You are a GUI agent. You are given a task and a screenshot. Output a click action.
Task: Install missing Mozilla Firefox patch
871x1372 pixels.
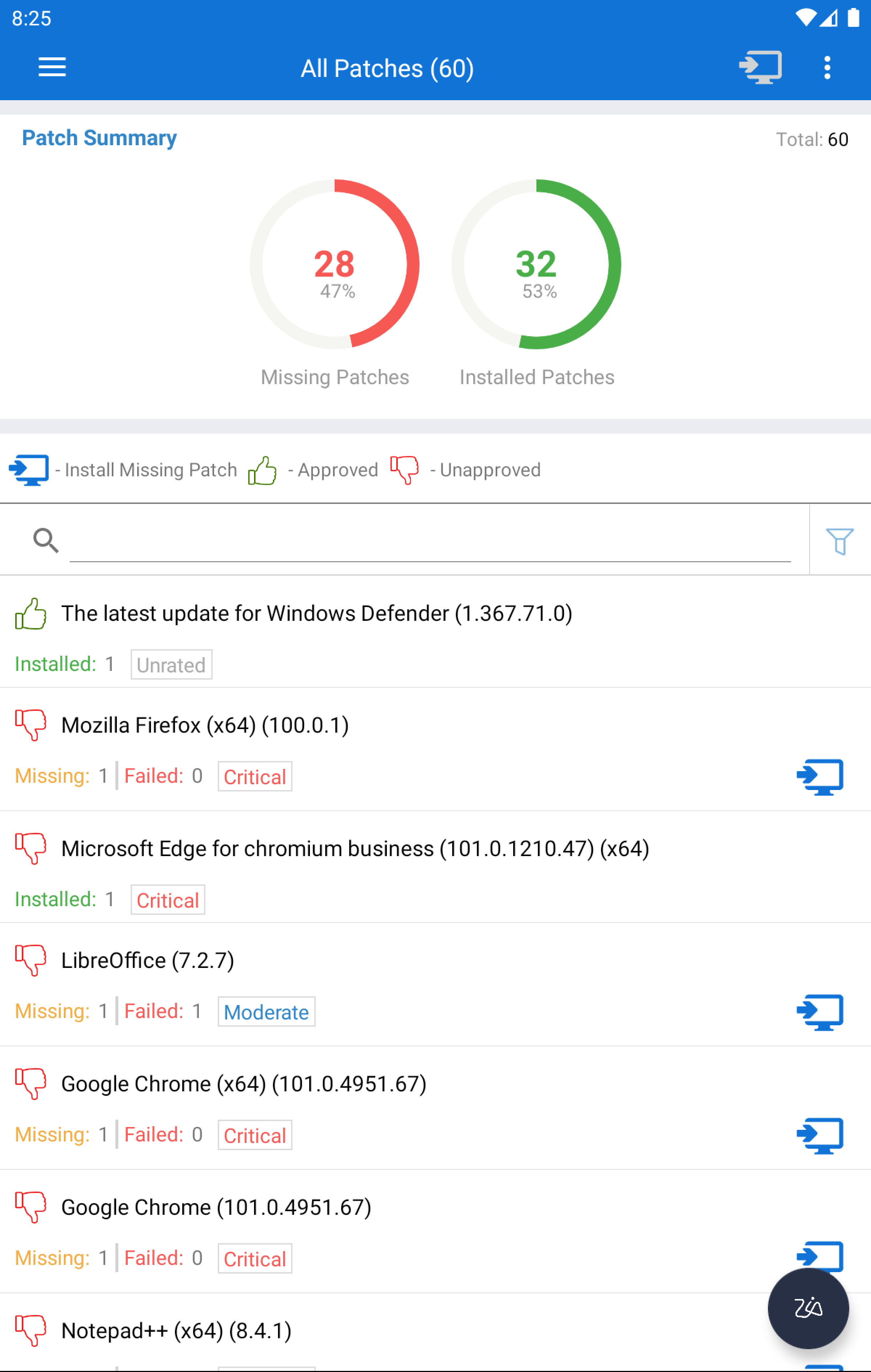(x=820, y=777)
